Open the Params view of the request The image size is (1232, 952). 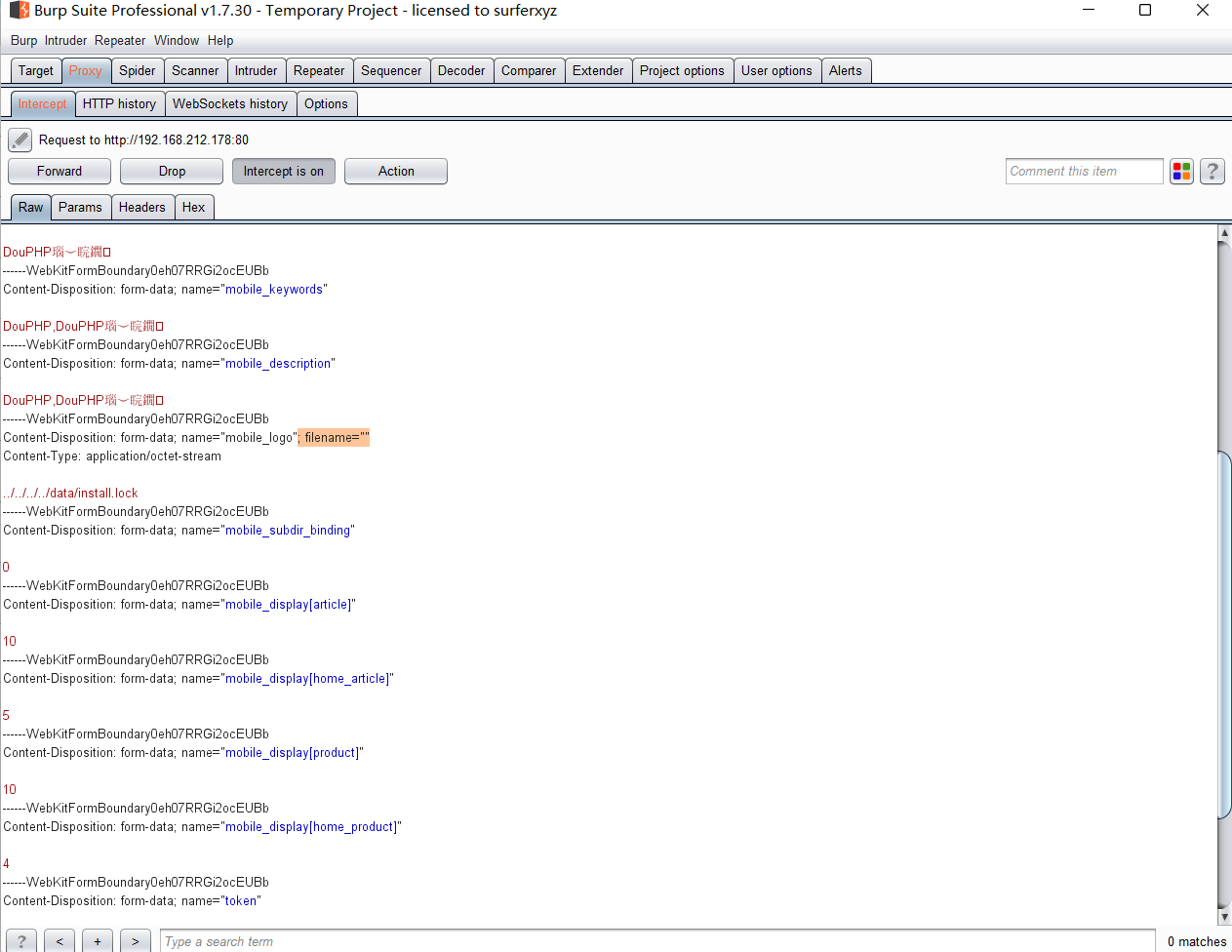80,207
